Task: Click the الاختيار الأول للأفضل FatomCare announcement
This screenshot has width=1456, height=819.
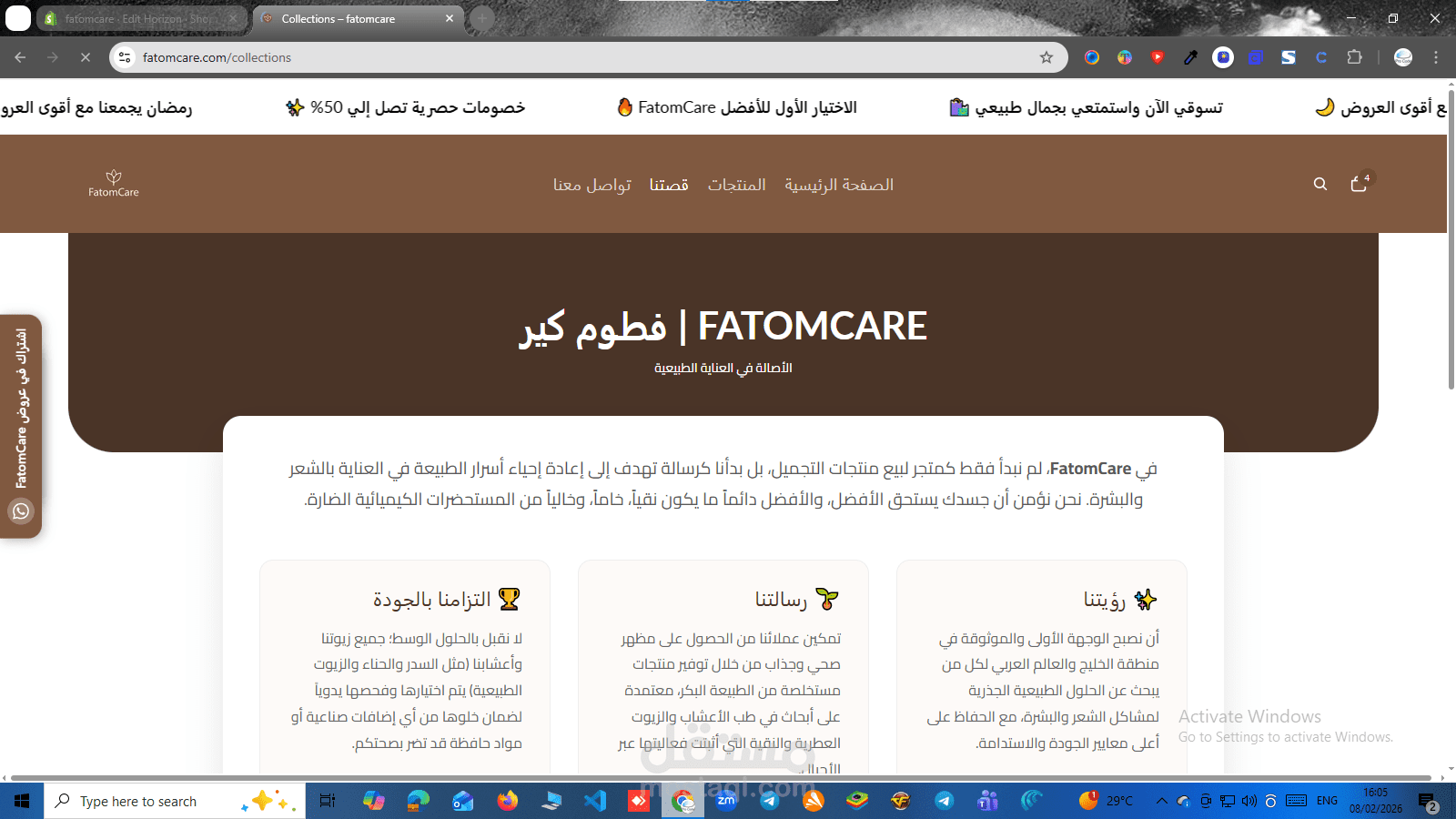Action: [737, 107]
